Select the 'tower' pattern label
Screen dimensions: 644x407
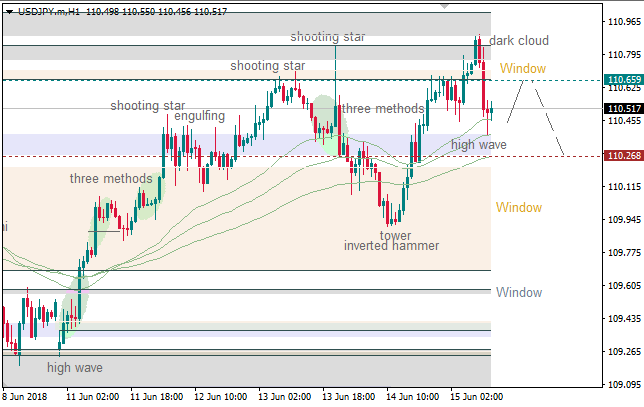point(395,236)
